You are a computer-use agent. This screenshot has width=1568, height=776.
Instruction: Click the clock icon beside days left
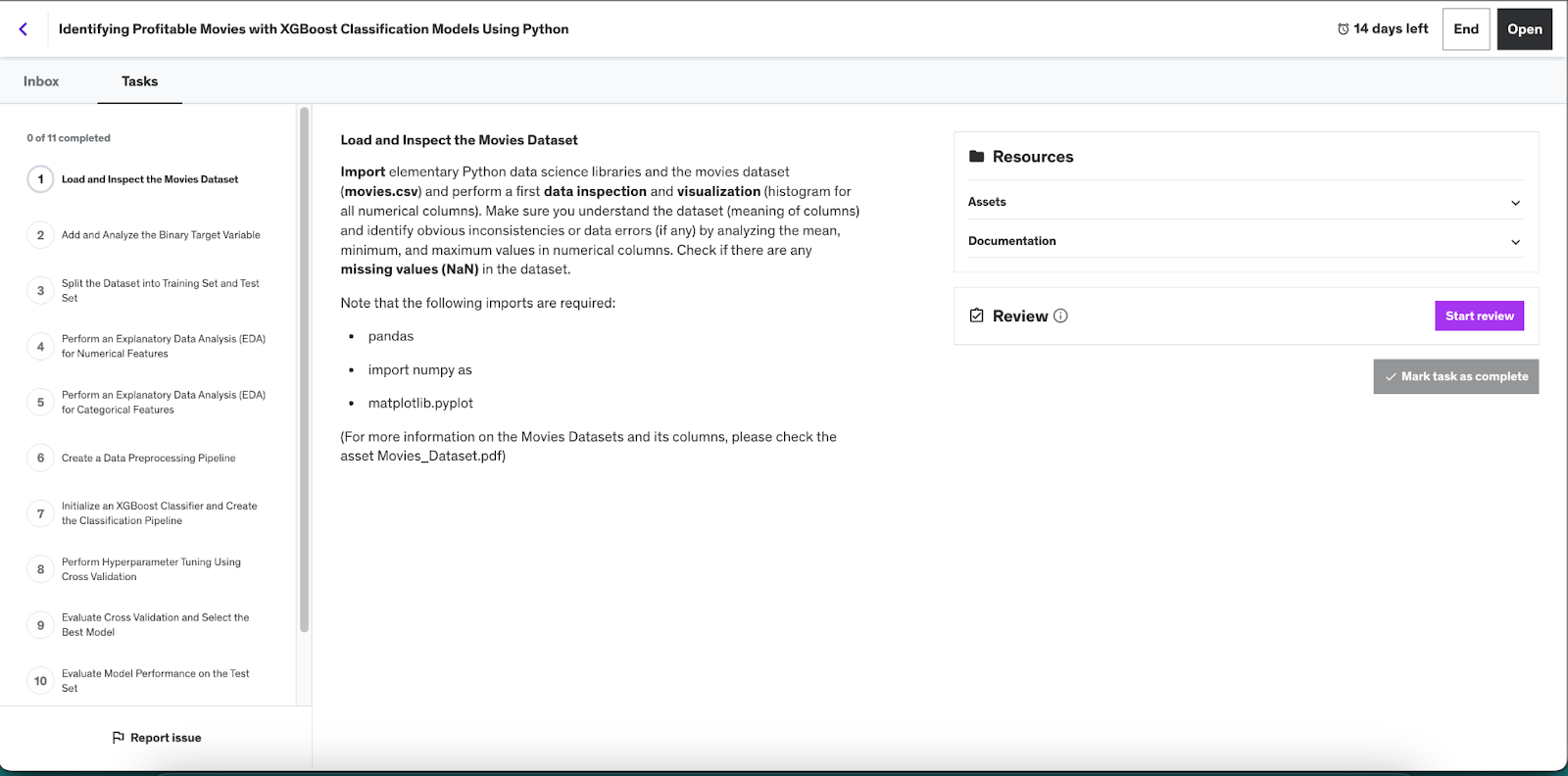(x=1343, y=29)
